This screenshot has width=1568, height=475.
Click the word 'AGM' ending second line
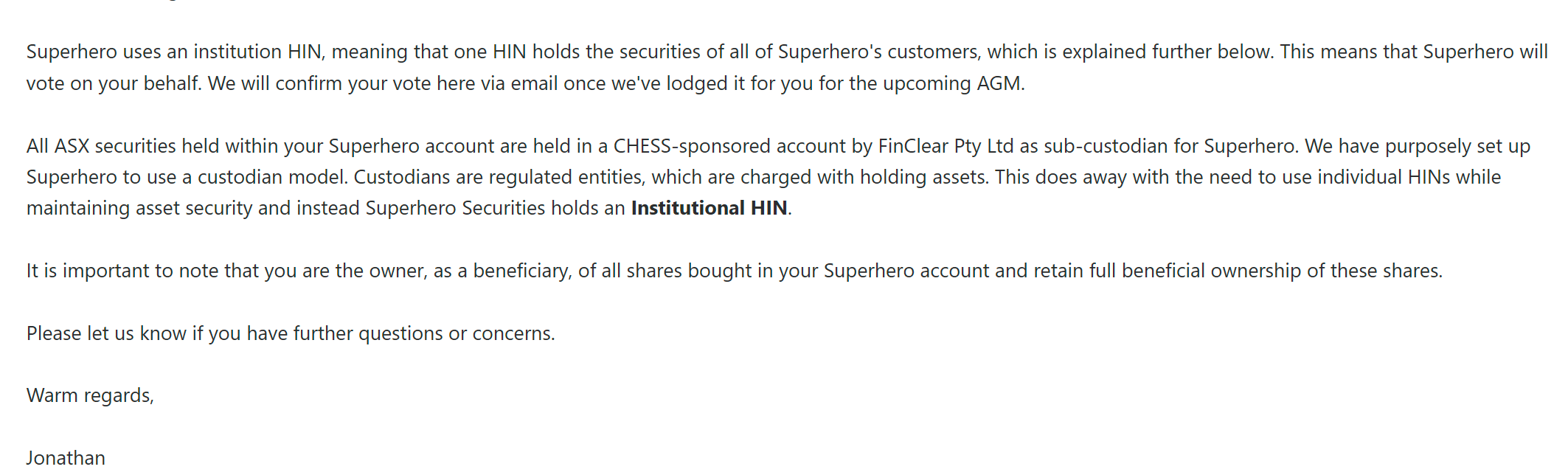point(999,83)
